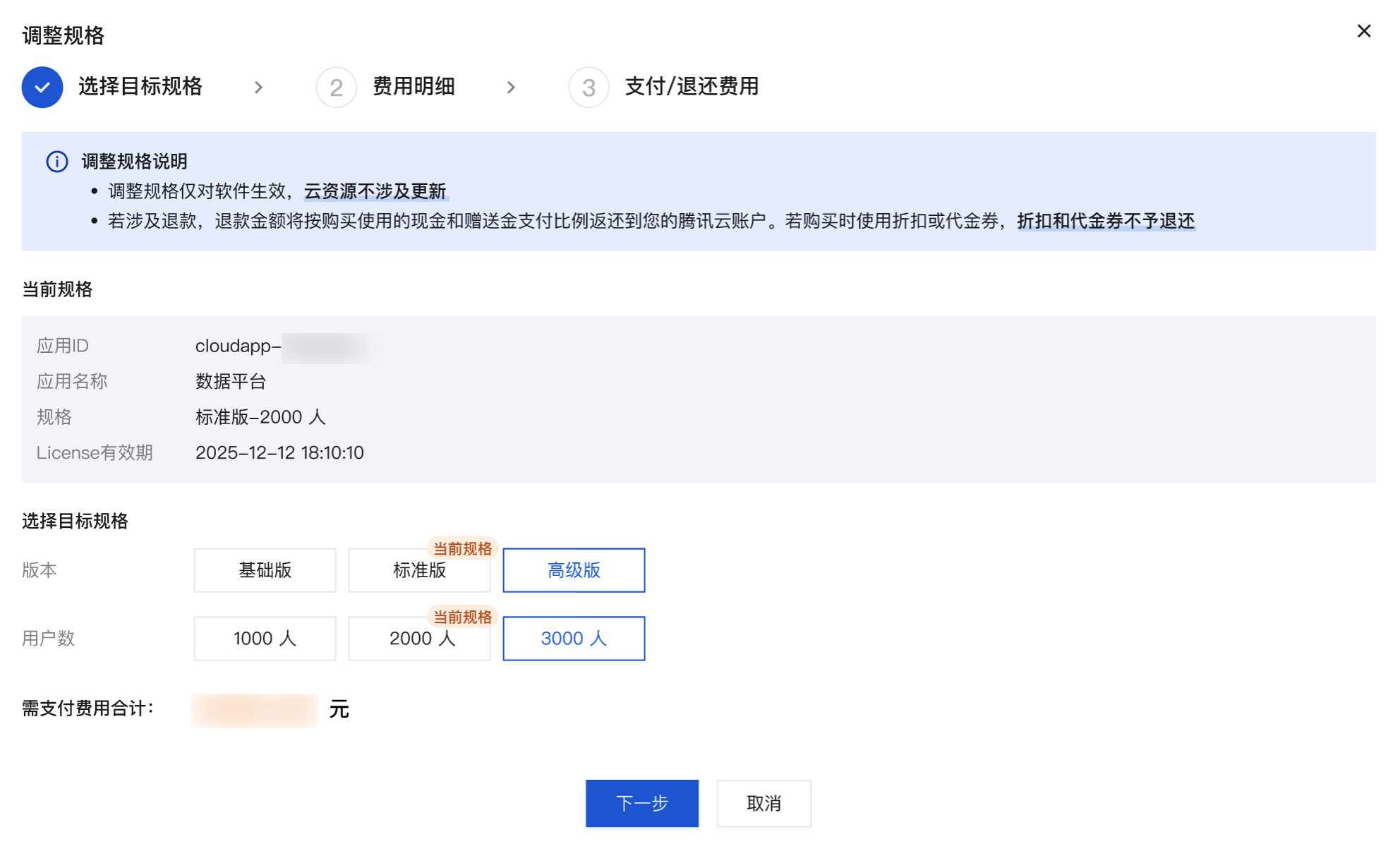Click the blue checkmark step icon

click(42, 87)
